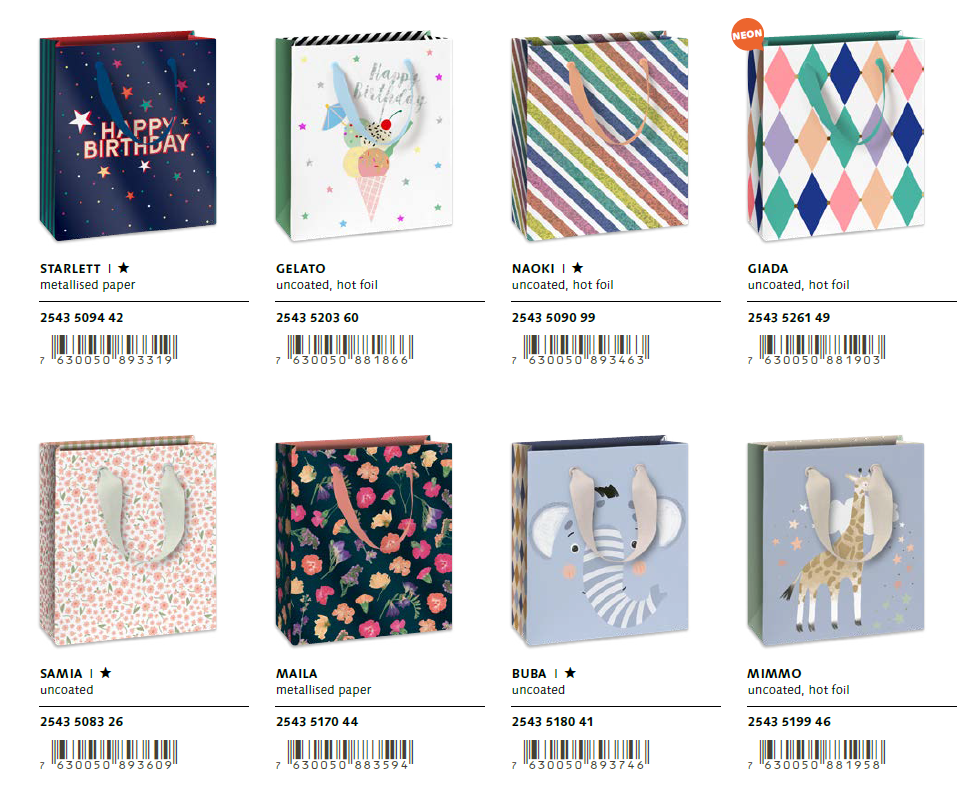Select the giraffe MIMMO bag image
The image size is (972, 794).
pyautogui.click(x=836, y=543)
